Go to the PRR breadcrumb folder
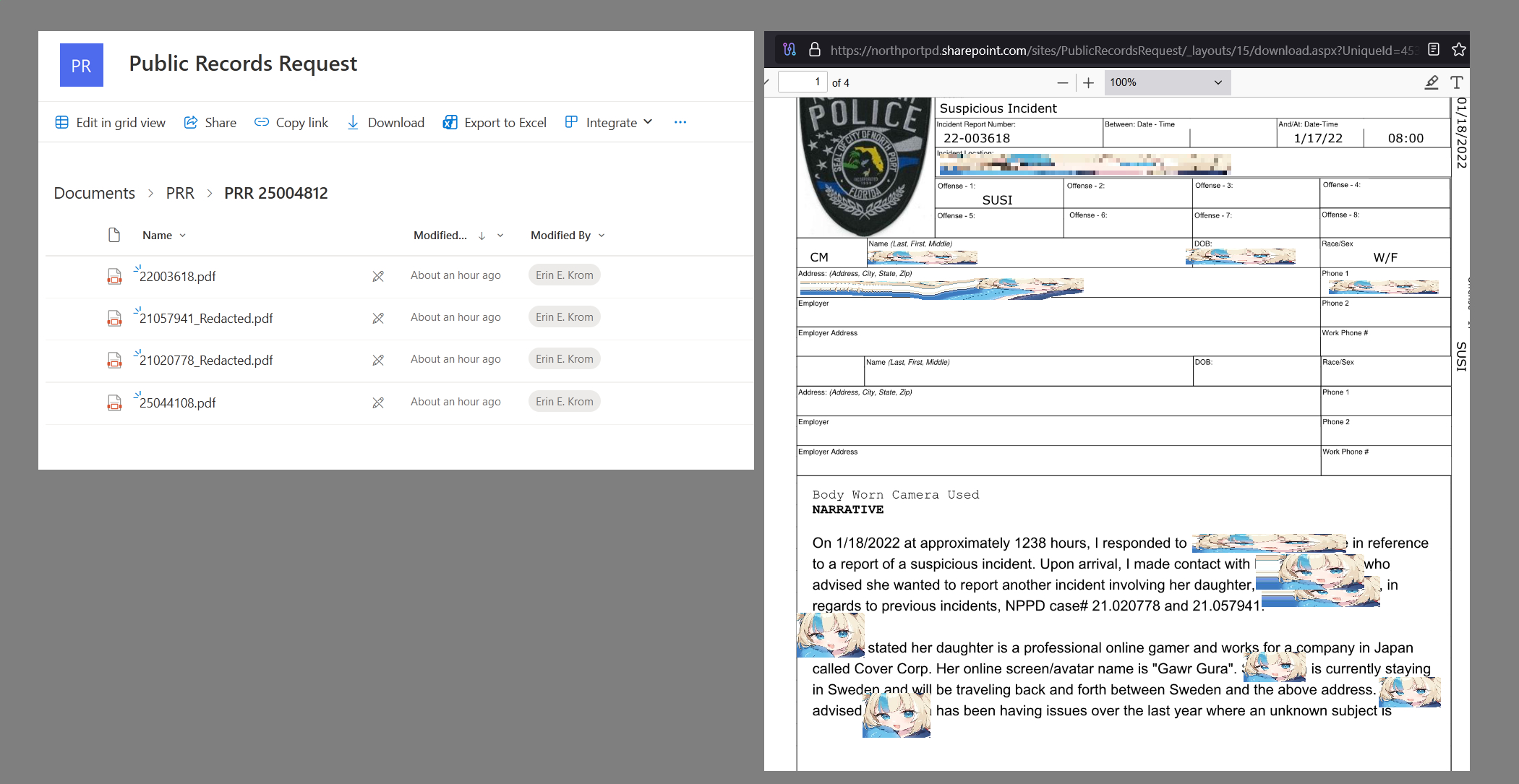This screenshot has width=1519, height=784. [x=180, y=194]
